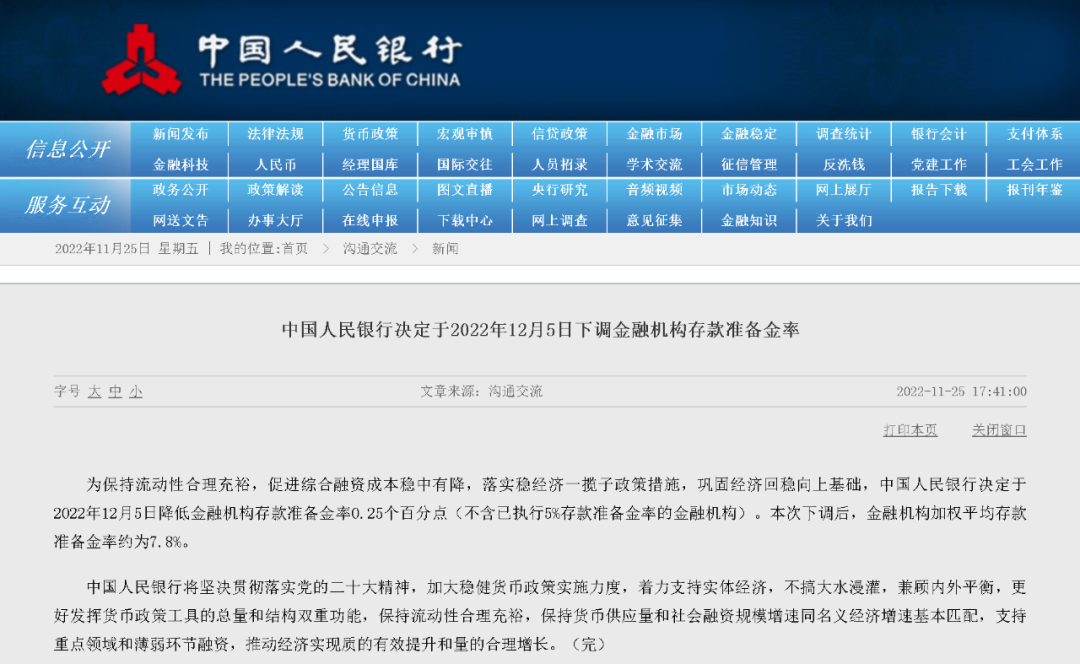Click the 服务互动 category header
1080x664 pixels.
point(68,205)
